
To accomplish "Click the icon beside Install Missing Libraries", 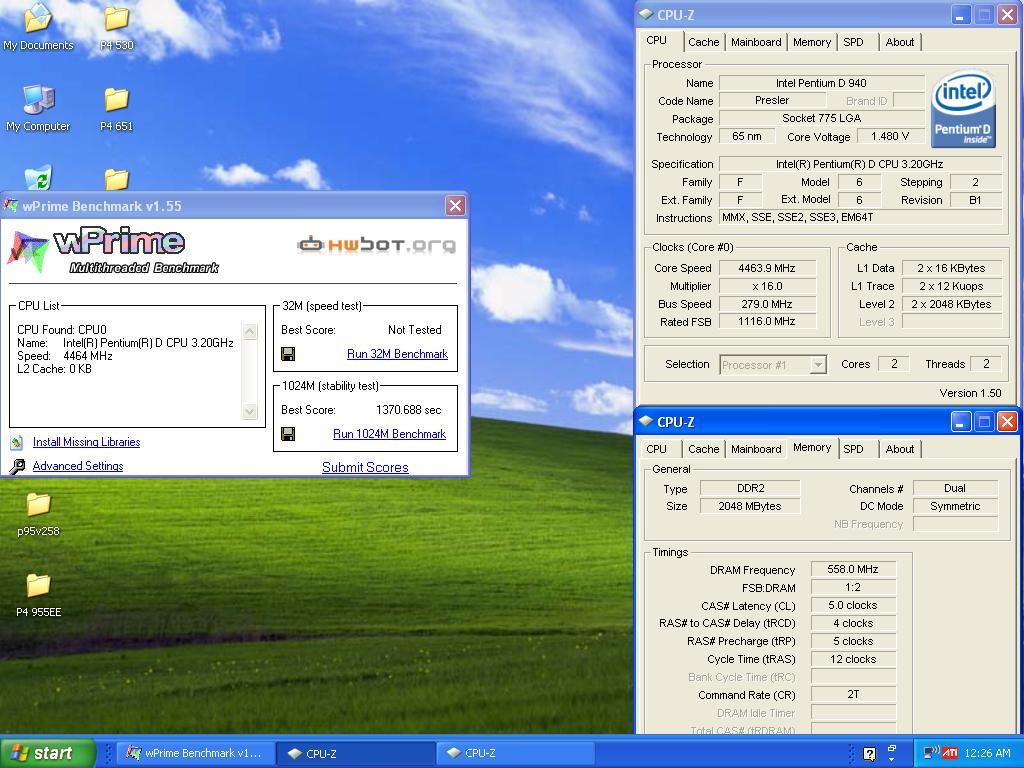I will (17, 442).
